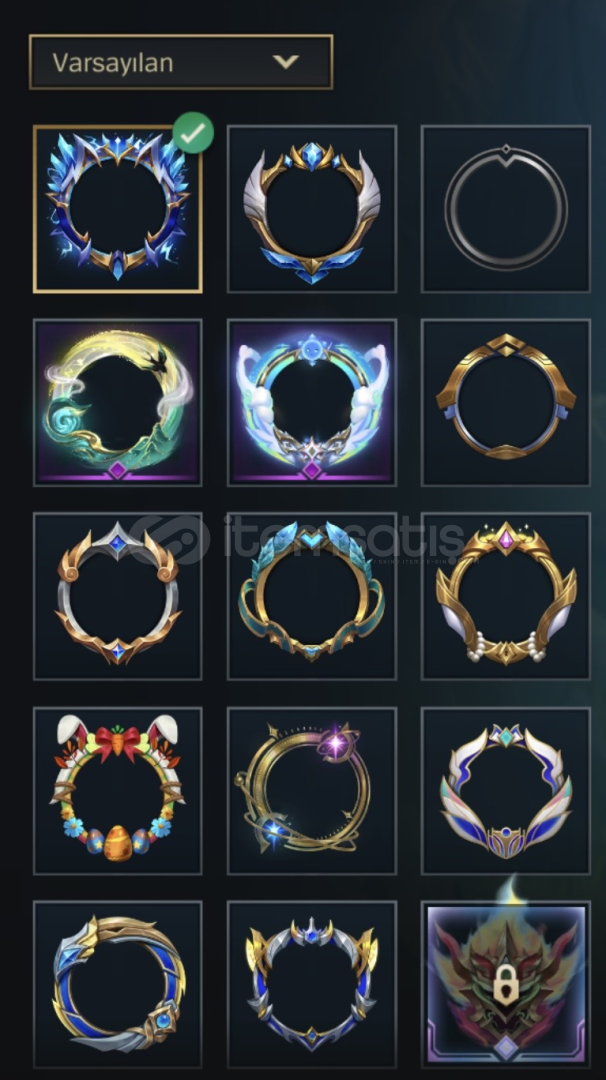Image resolution: width=606 pixels, height=1080 pixels.
Task: Choose the white-winged gold border
Action: tap(312, 209)
